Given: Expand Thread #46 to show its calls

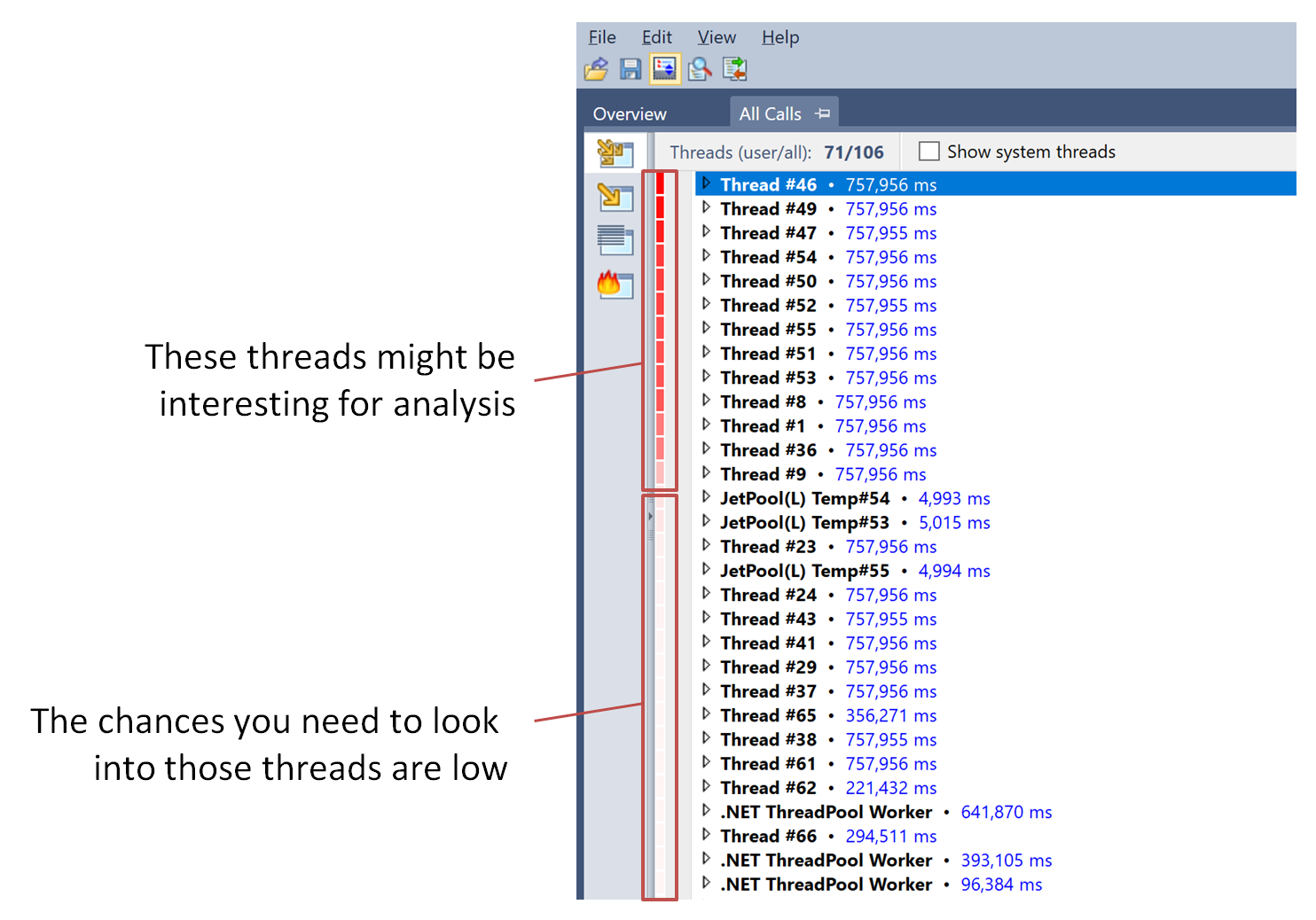Looking at the screenshot, I should coord(706,183).
